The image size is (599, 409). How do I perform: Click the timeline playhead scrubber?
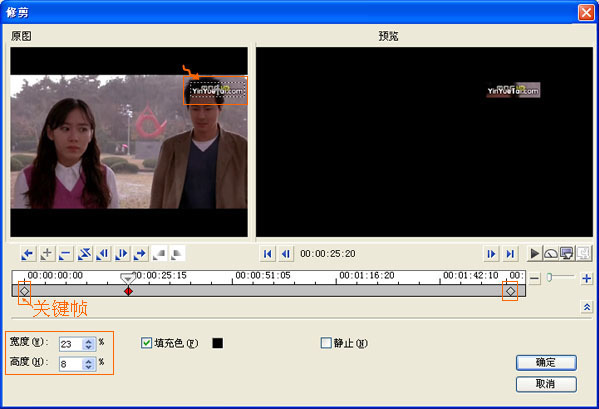pos(128,278)
